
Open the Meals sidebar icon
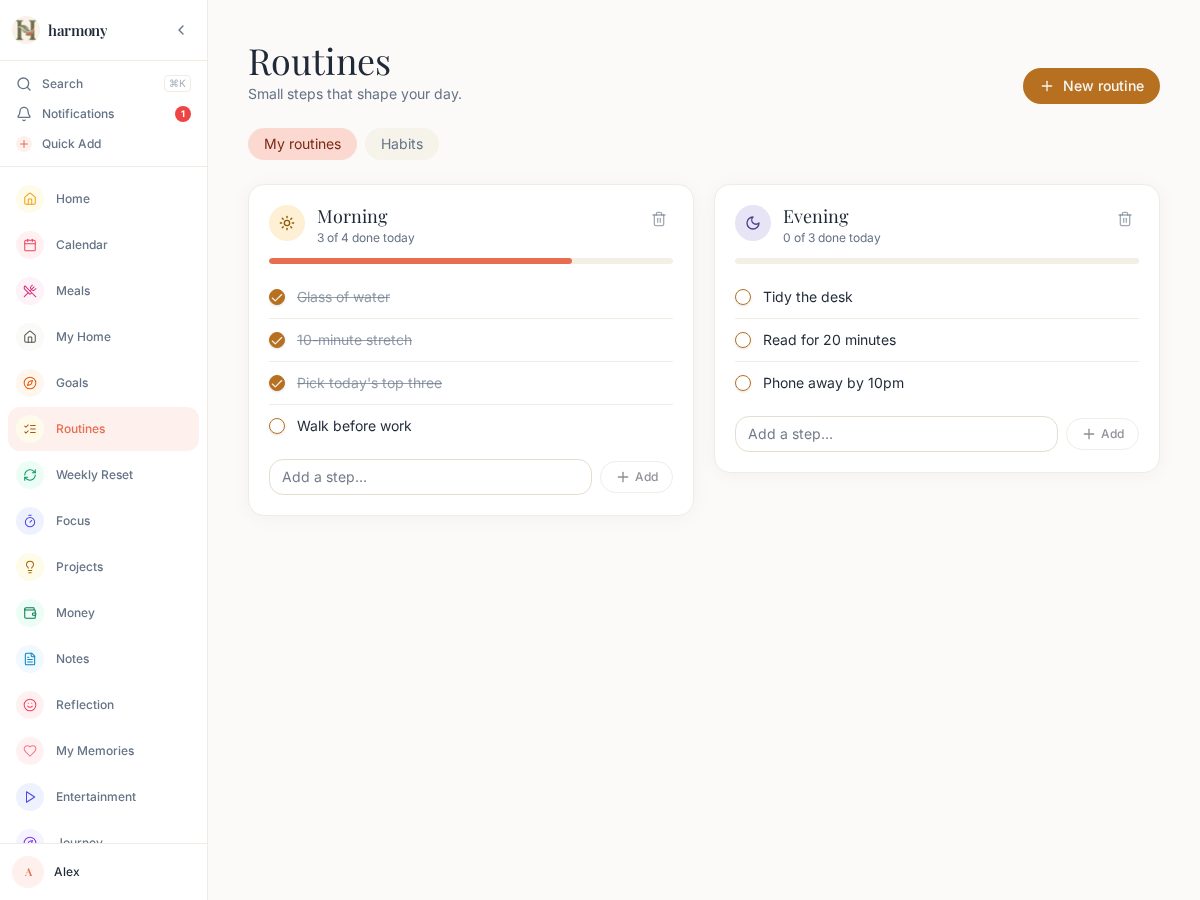click(30, 291)
